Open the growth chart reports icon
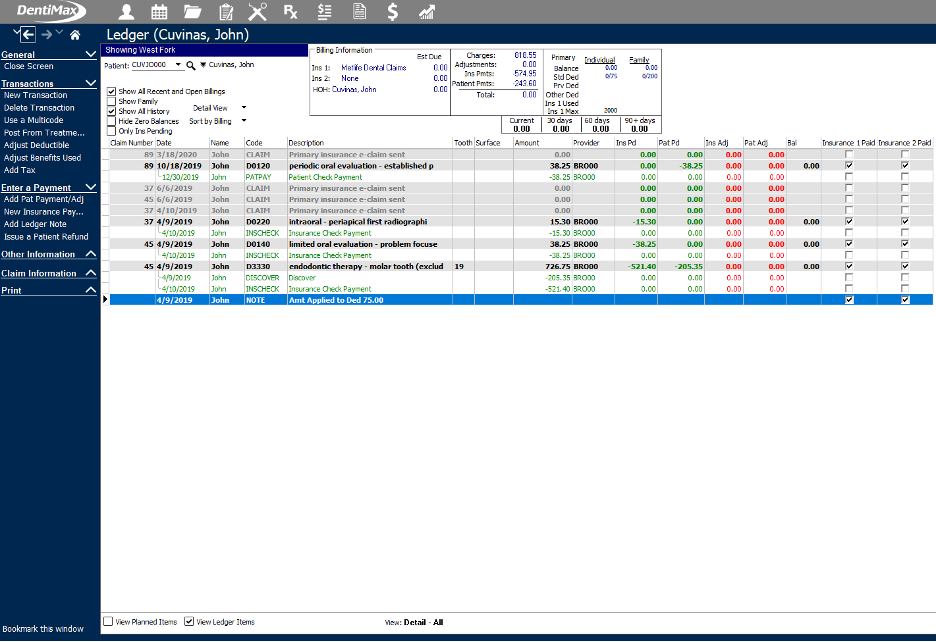The width and height of the screenshot is (936, 642). coord(427,12)
